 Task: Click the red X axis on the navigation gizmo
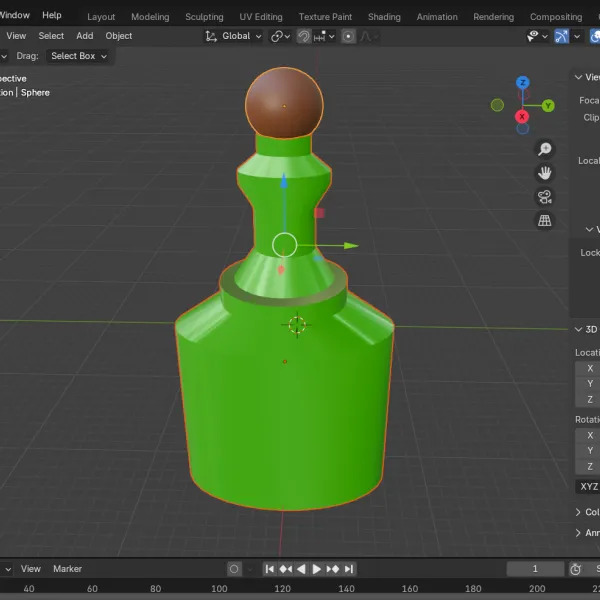point(522,116)
